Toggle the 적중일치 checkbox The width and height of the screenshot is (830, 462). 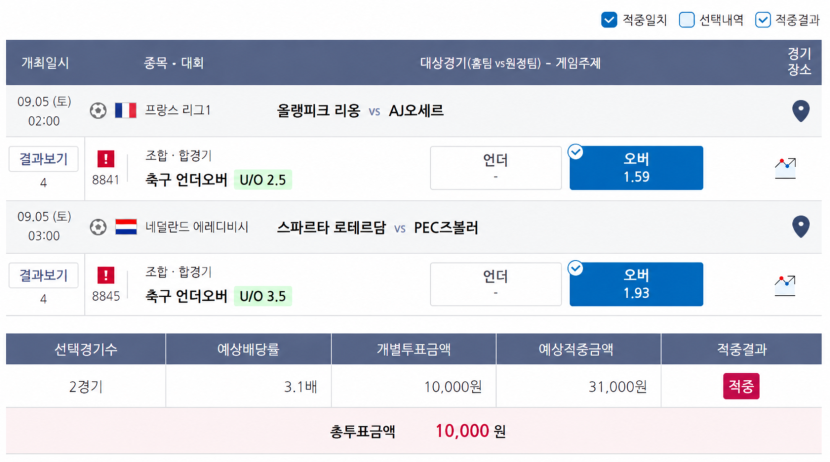[x=609, y=20]
